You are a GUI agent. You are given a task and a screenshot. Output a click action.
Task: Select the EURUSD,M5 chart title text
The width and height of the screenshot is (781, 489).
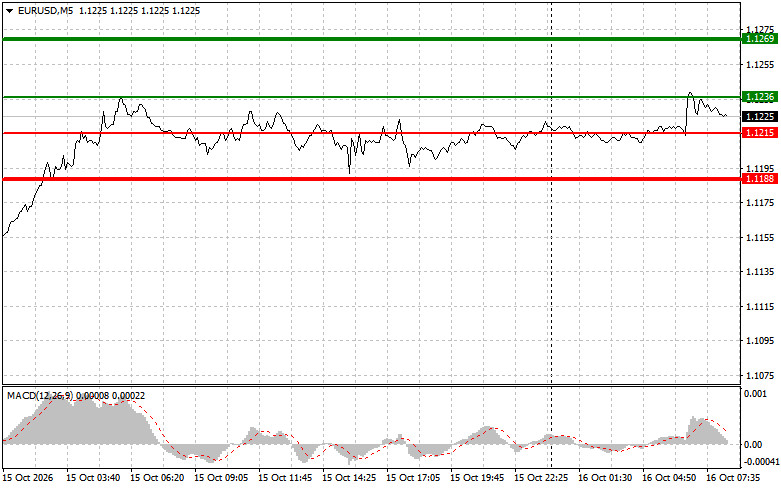pos(45,10)
